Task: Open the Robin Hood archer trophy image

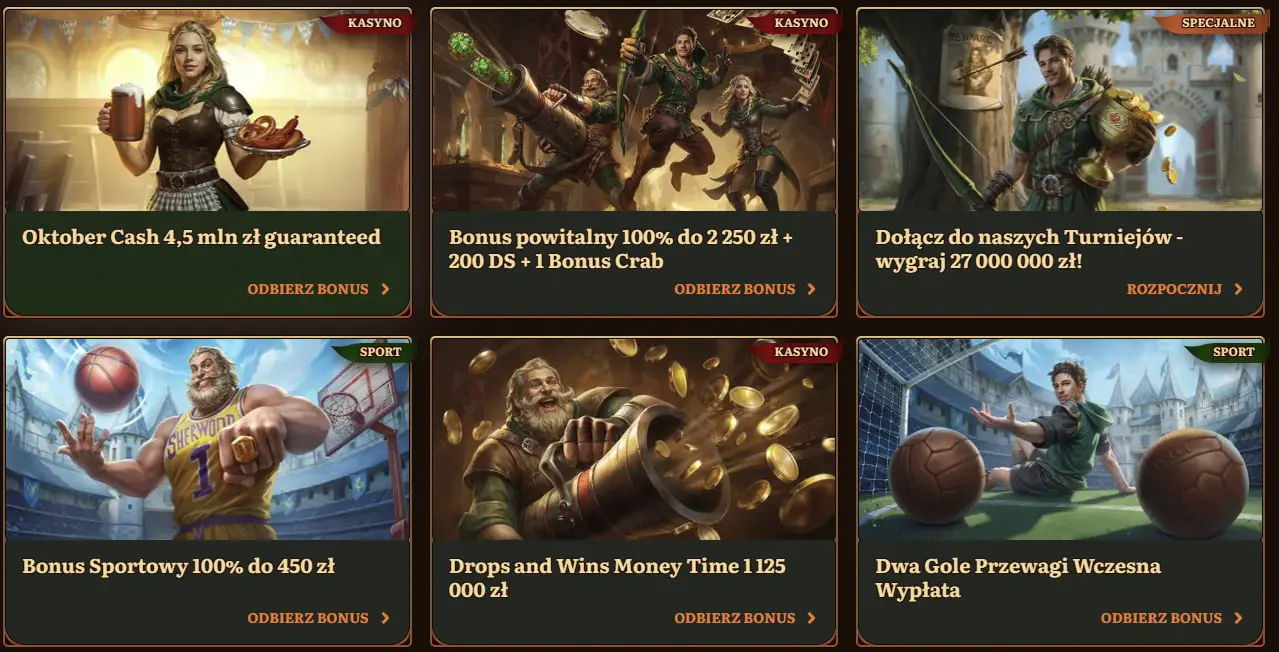Action: click(x=1060, y=111)
